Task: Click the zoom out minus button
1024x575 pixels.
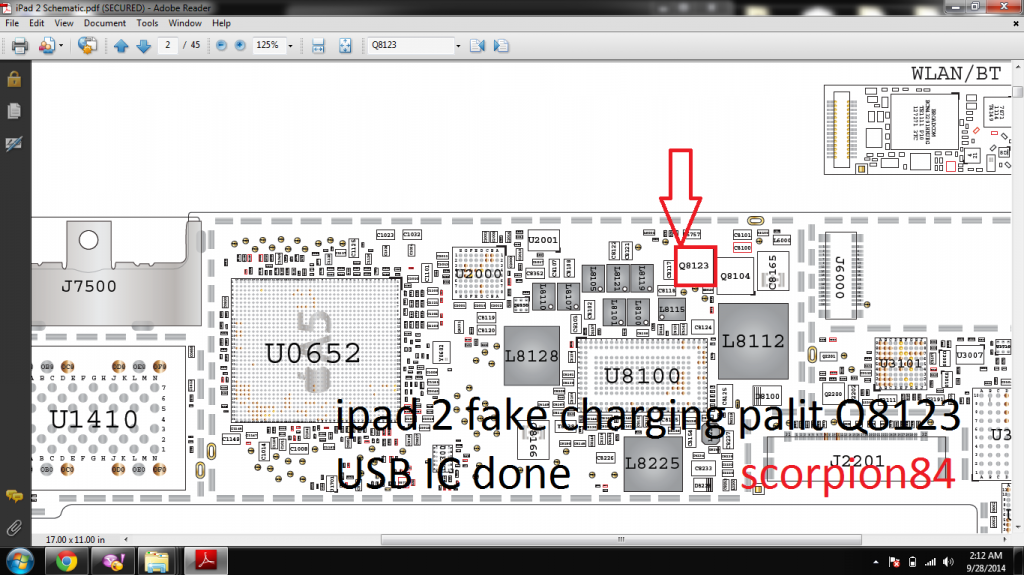Action: click(220, 46)
